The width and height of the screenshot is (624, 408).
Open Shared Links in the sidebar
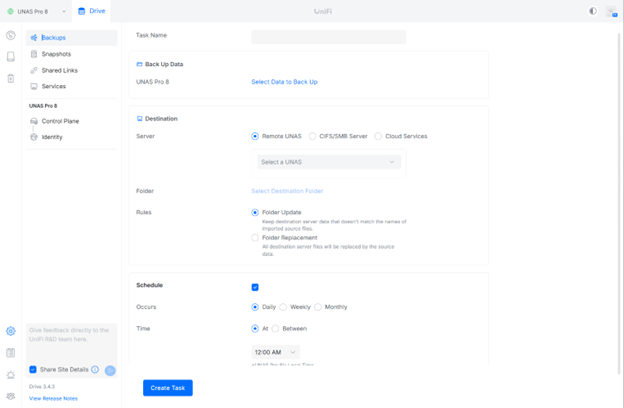click(x=72, y=70)
